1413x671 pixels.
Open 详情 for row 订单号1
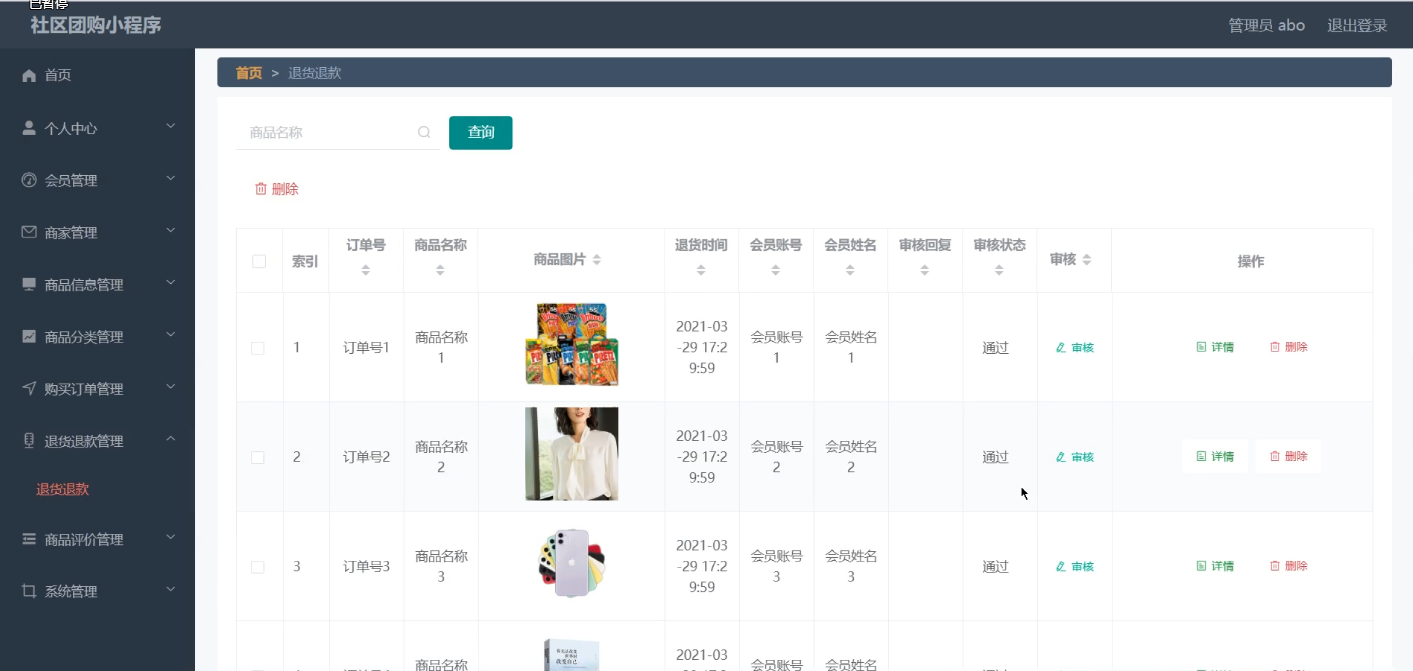pyautogui.click(x=1215, y=347)
